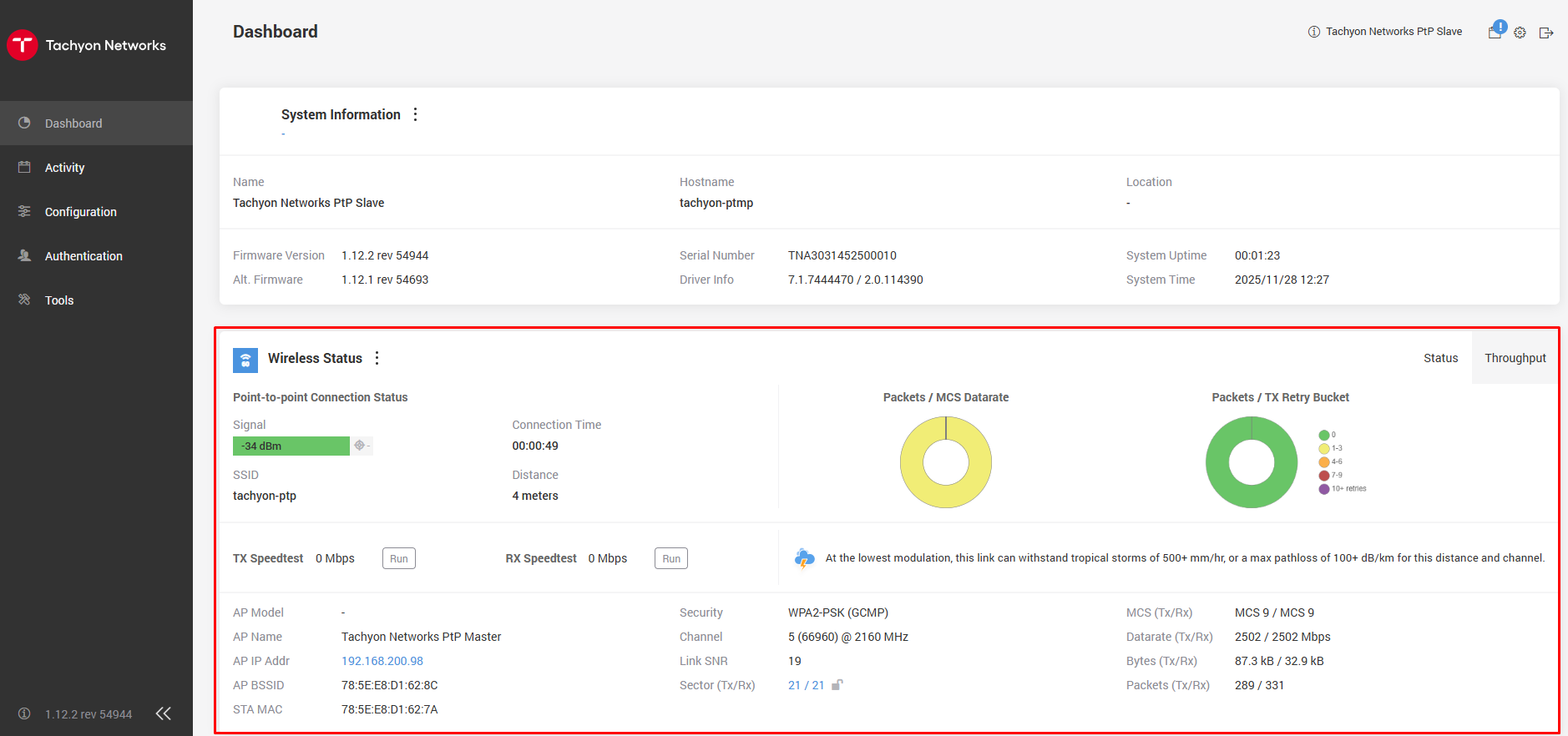
Task: Click alt firmware value 1.12.1 rev 54693
Action: [385, 280]
